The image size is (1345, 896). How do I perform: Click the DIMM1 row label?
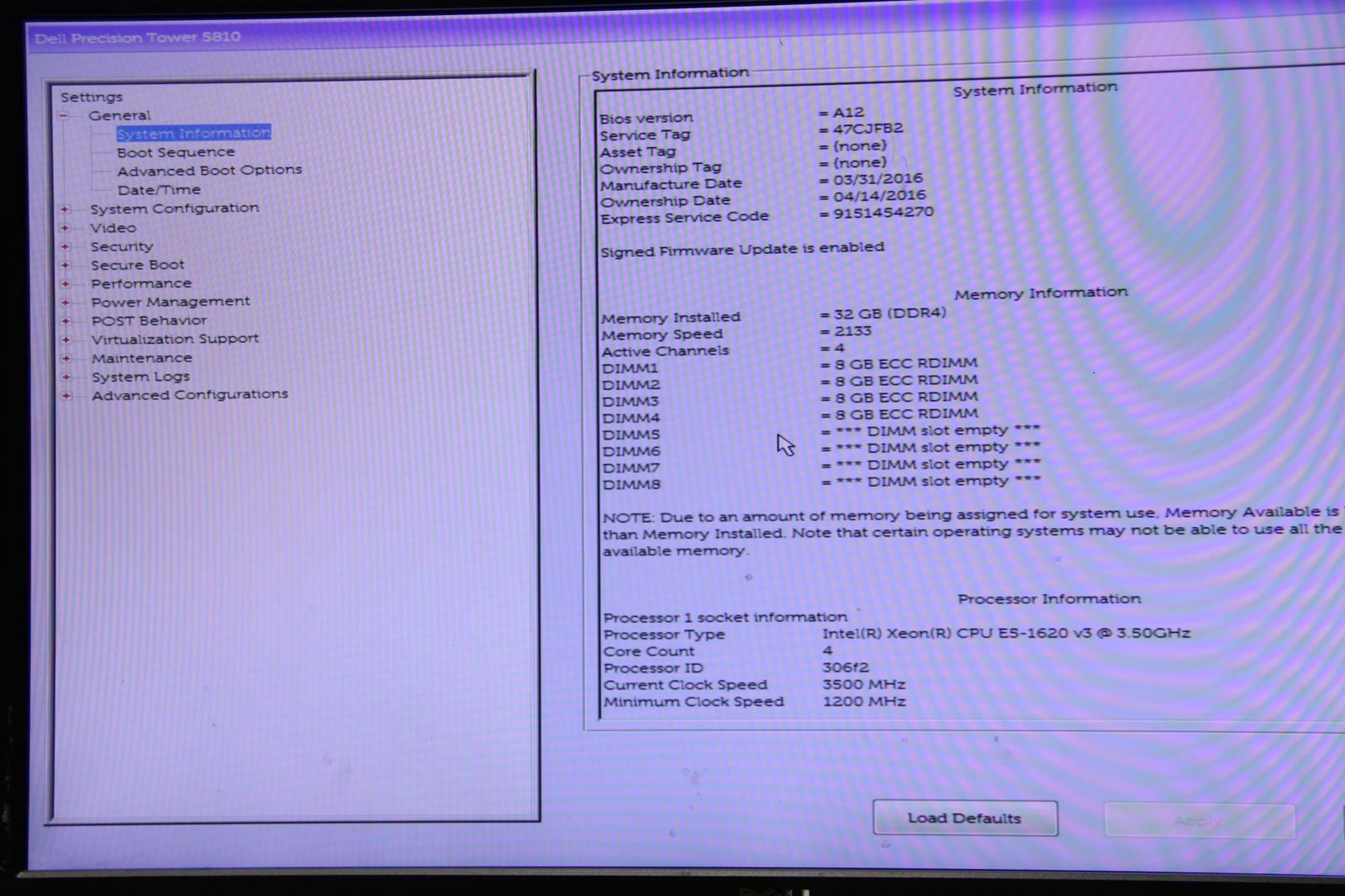(630, 368)
